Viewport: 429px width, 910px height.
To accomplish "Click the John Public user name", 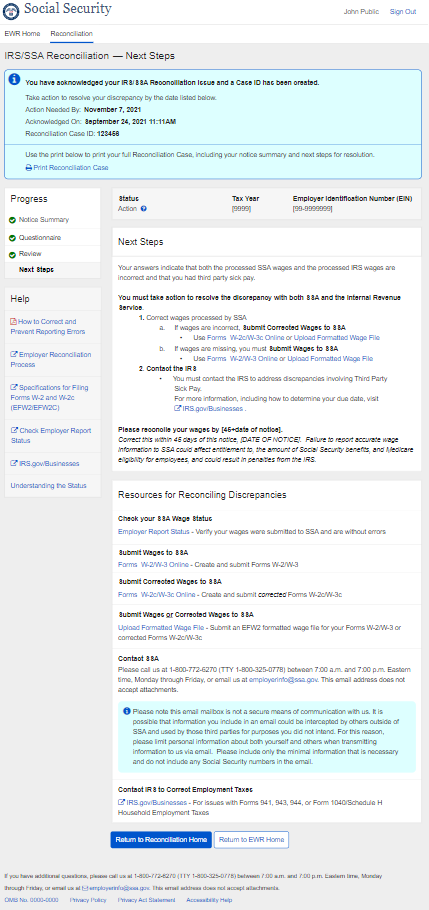I will point(361,12).
